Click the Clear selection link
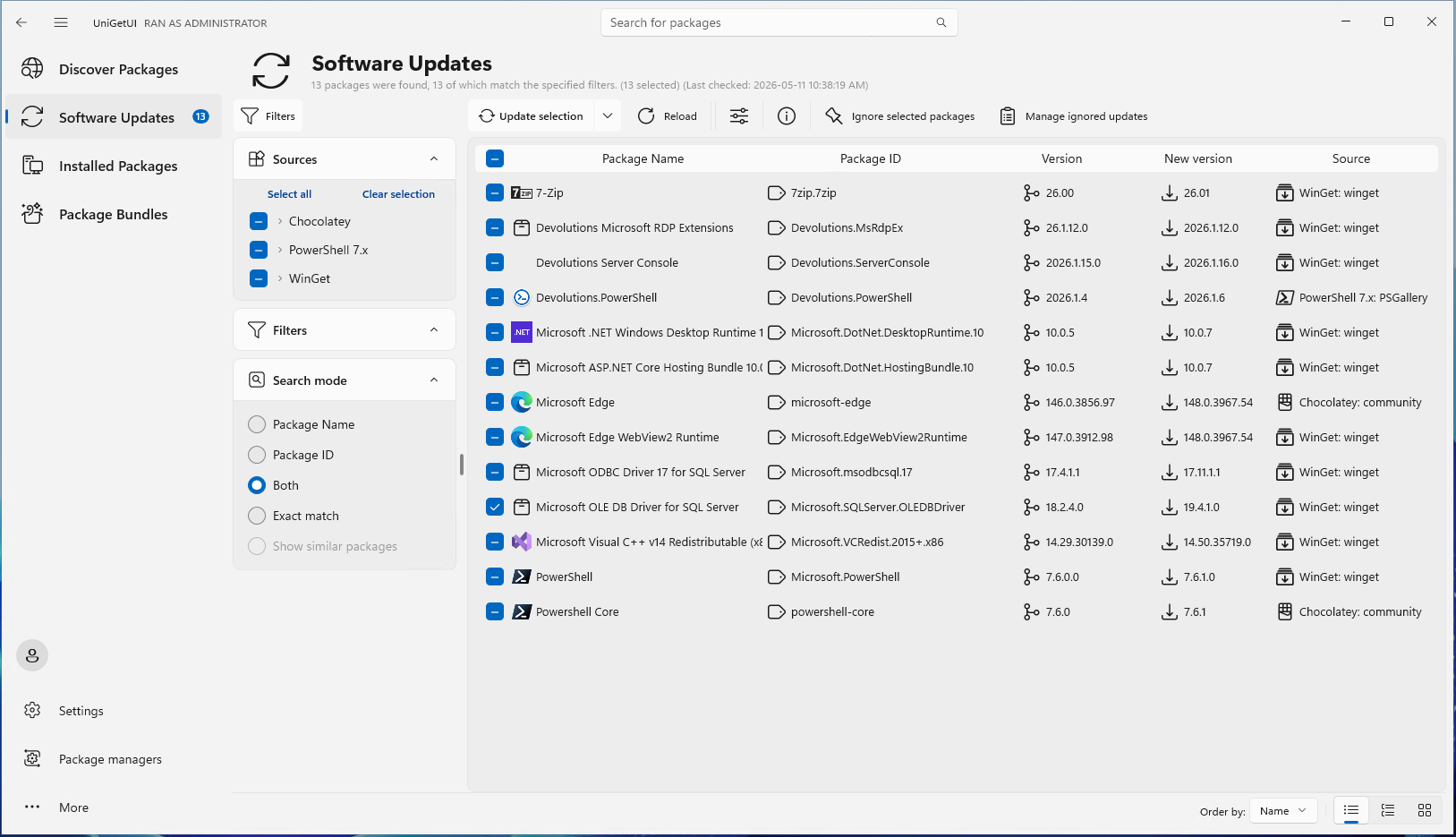1456x837 pixels. coord(398,194)
